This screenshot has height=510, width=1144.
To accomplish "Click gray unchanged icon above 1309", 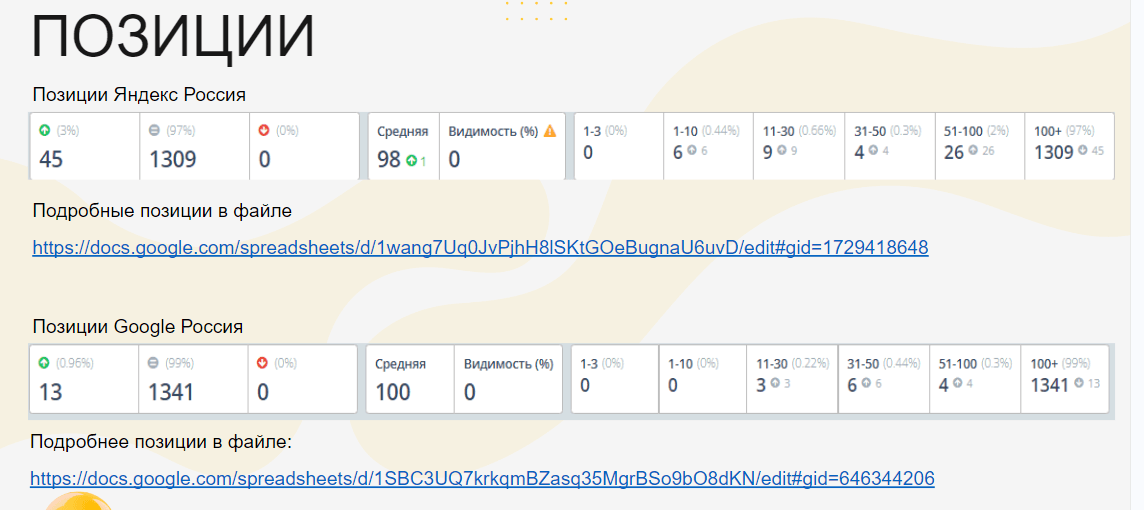I will tap(154, 131).
